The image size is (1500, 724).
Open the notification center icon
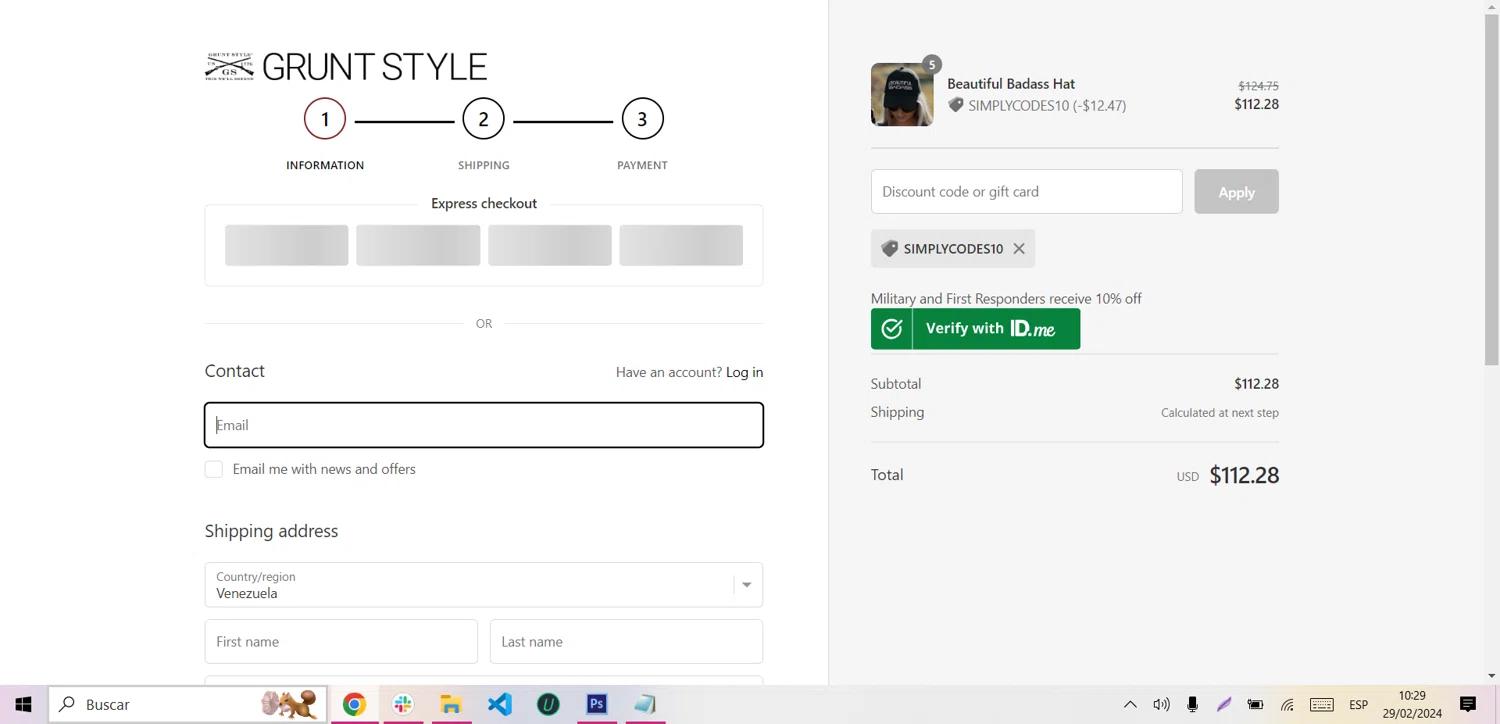[1468, 704]
